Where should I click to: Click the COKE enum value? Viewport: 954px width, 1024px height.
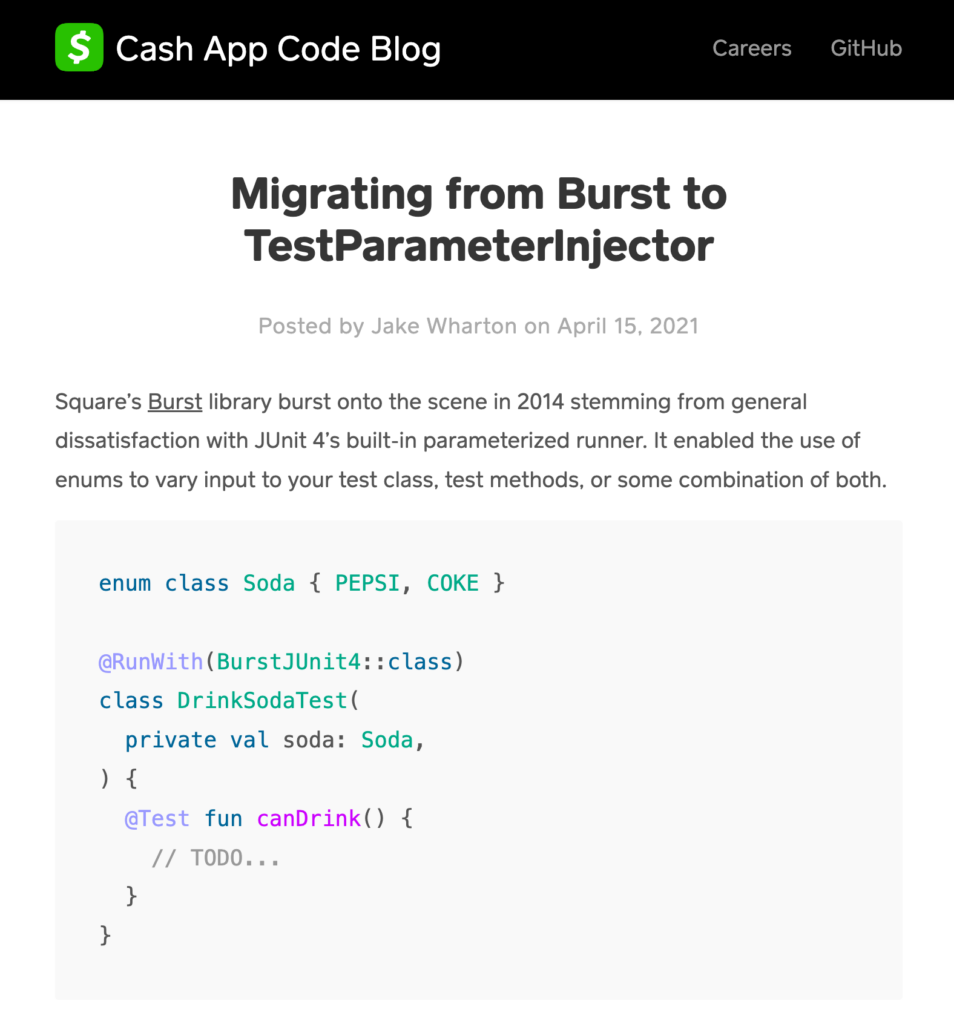tap(453, 583)
